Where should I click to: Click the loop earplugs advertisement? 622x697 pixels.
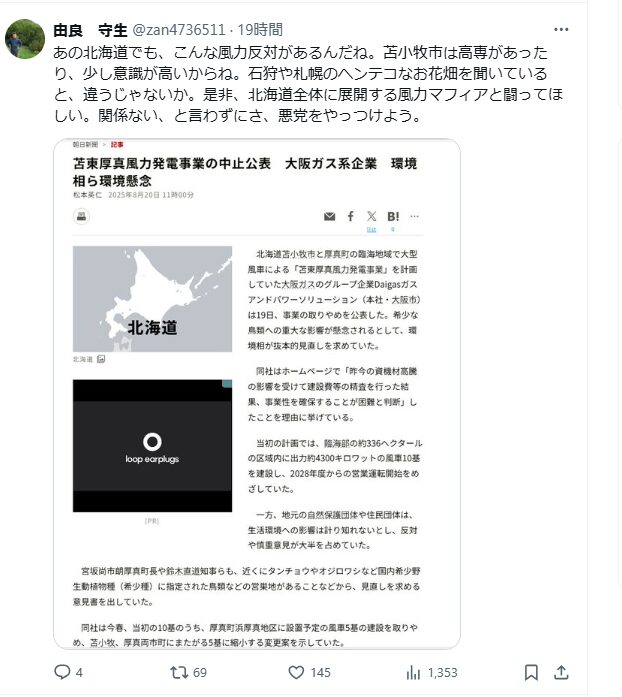[x=152, y=446]
